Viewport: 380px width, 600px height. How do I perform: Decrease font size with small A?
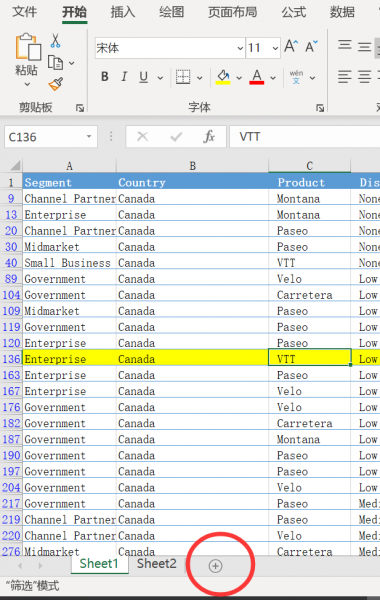click(x=311, y=47)
